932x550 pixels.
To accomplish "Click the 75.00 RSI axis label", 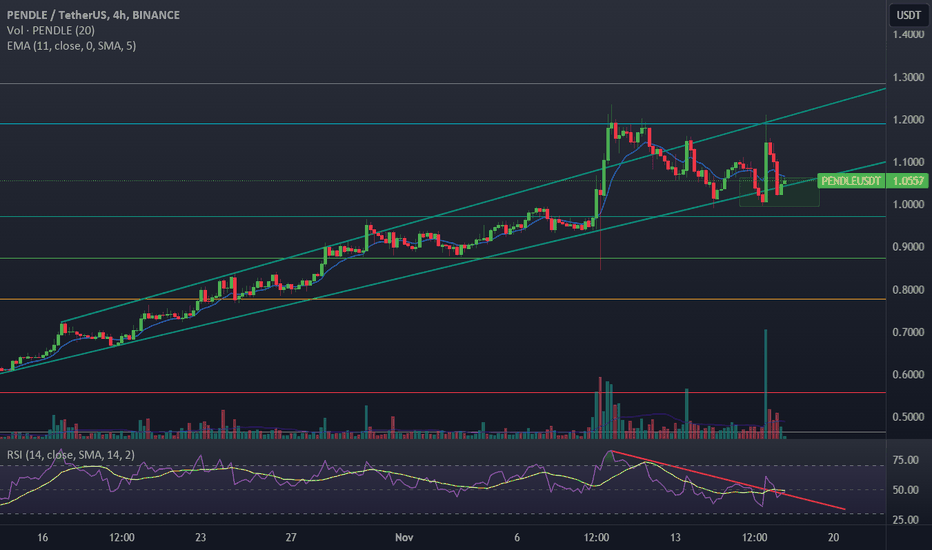I will coord(906,460).
